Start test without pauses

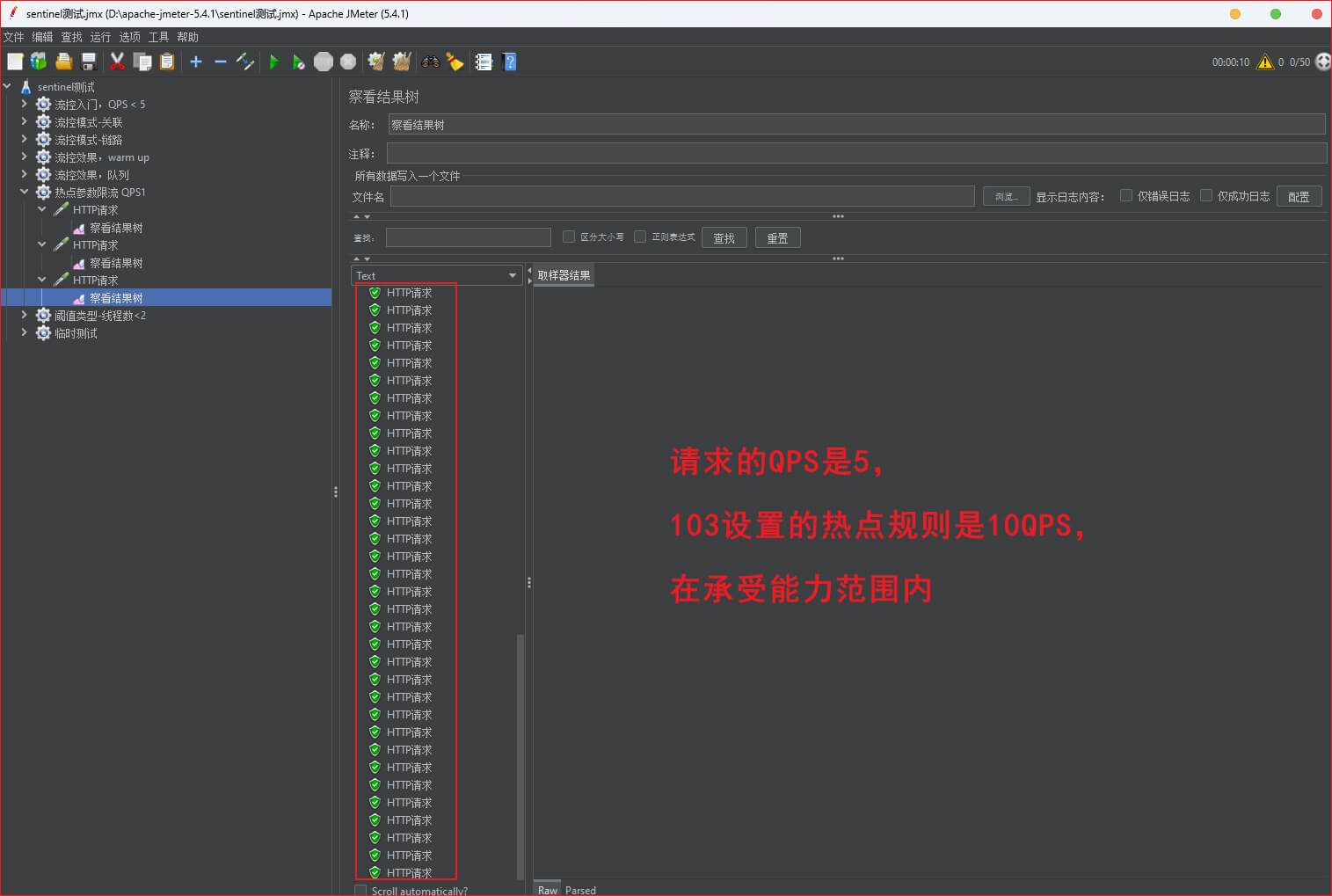pos(299,62)
